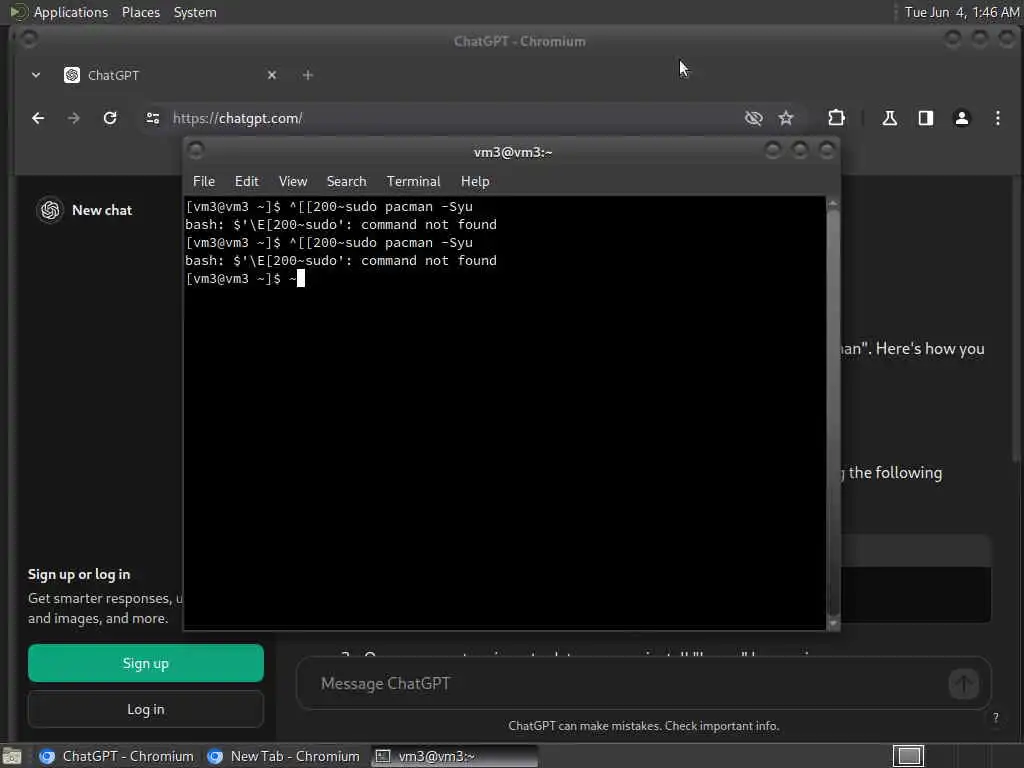Viewport: 1024px width, 768px height.
Task: Click the terminal prompt cursor line
Action: 245,279
